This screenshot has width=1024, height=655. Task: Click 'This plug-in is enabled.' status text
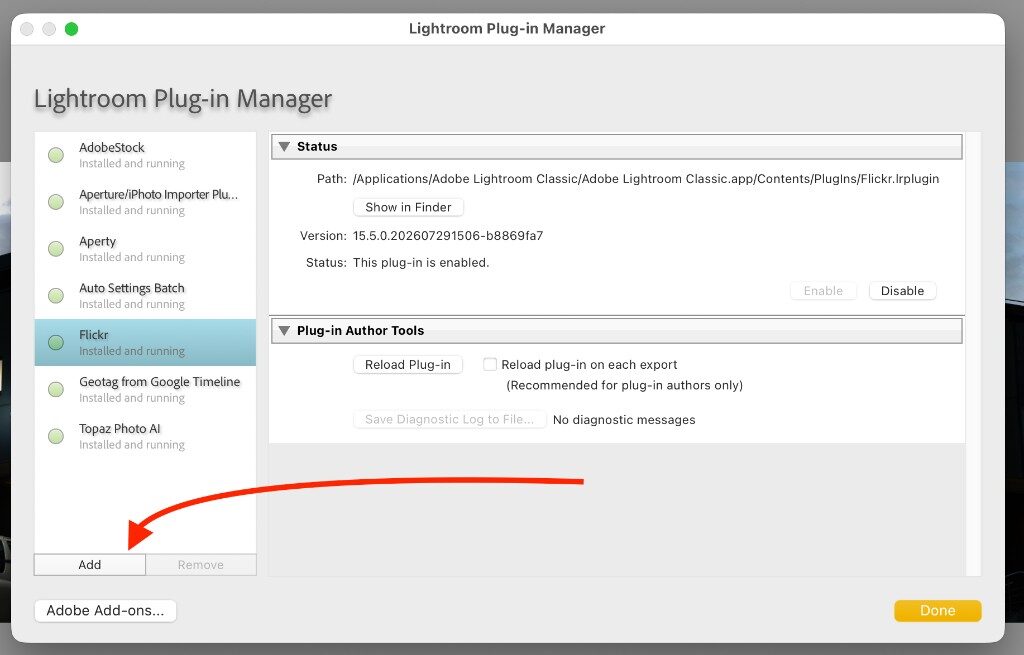click(421, 263)
